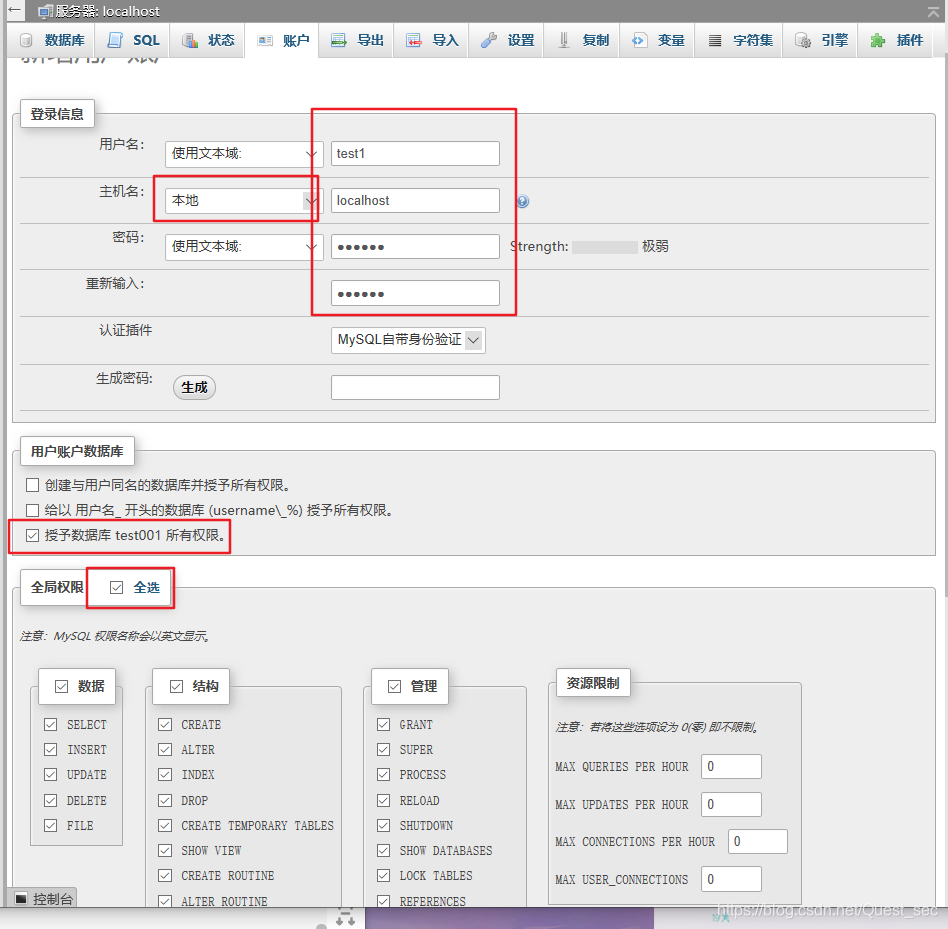Open the 主机名 本地 dropdown
Viewport: 948px width, 929px height.
[244, 200]
